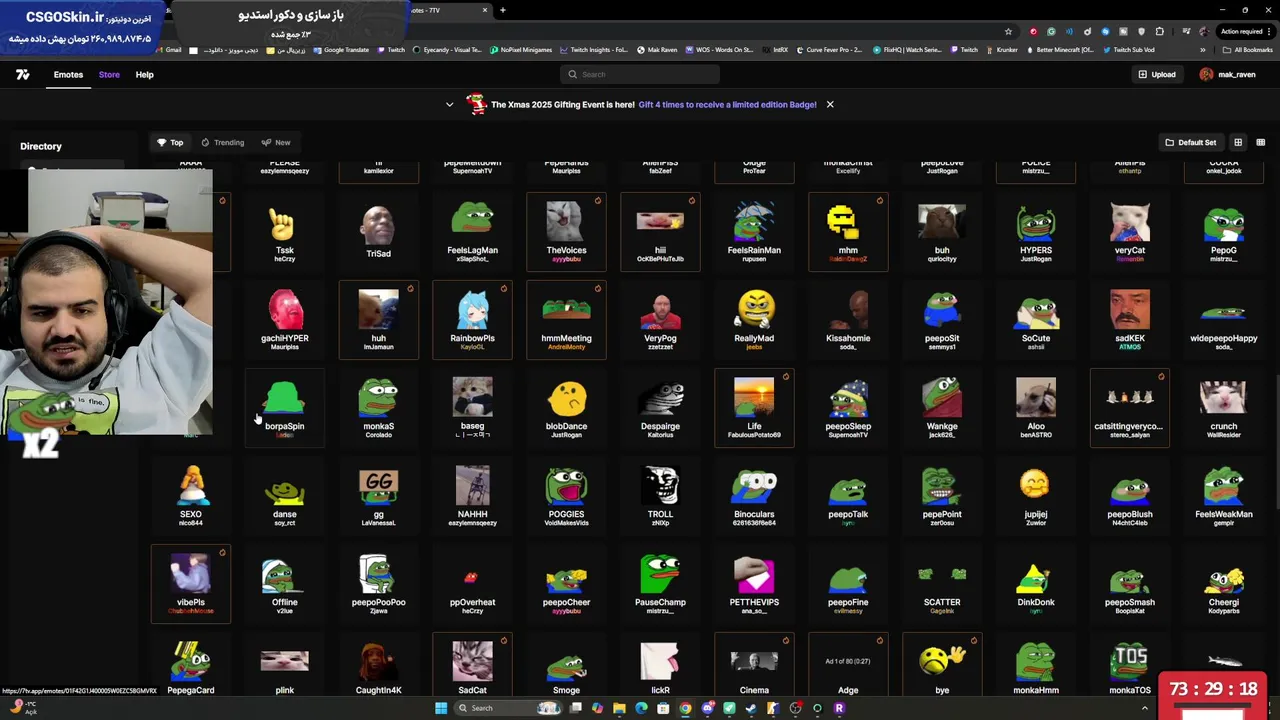Open Discord from the taskbar

(707, 708)
